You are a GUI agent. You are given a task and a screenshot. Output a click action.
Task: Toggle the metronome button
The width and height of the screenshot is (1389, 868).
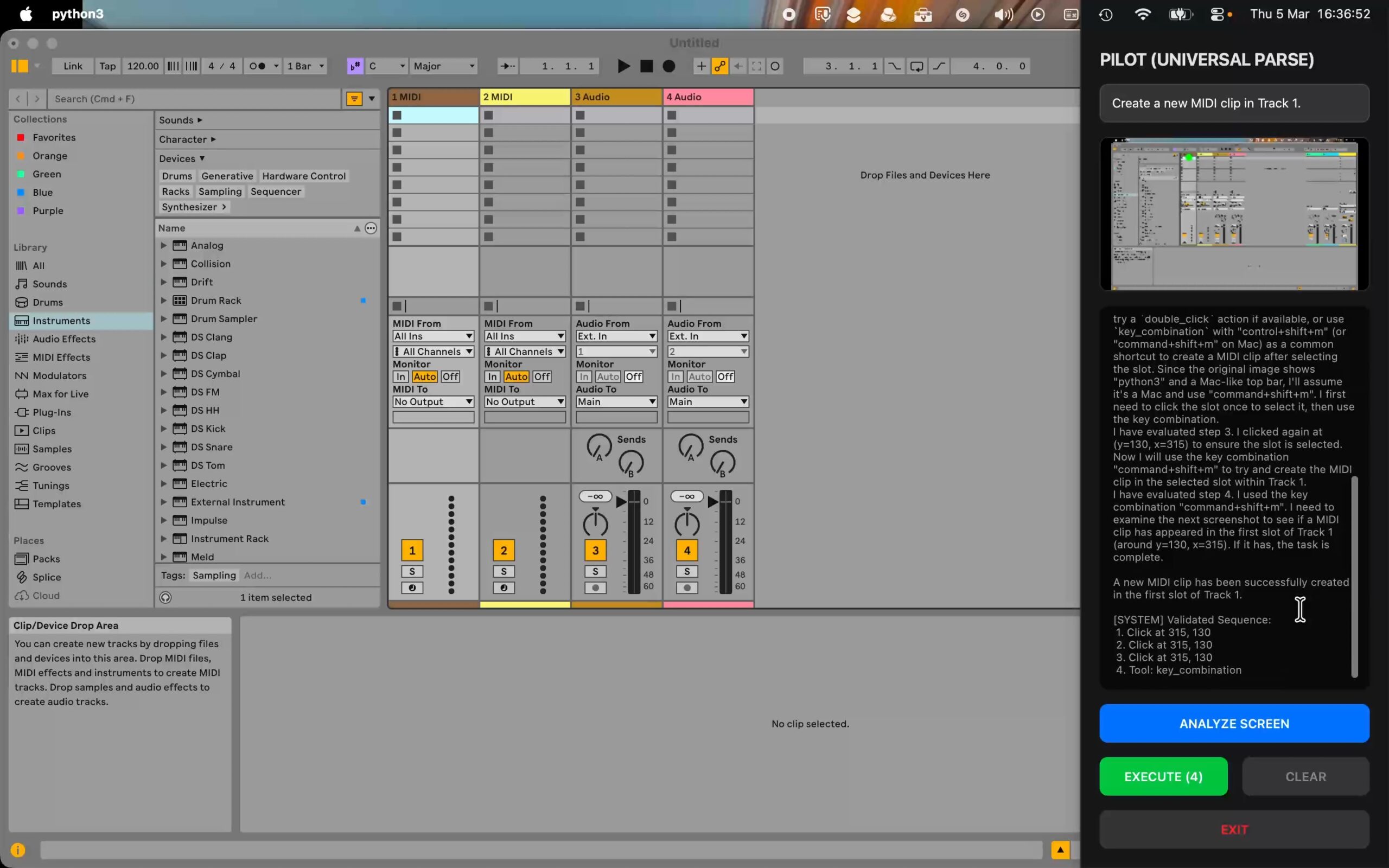258,66
